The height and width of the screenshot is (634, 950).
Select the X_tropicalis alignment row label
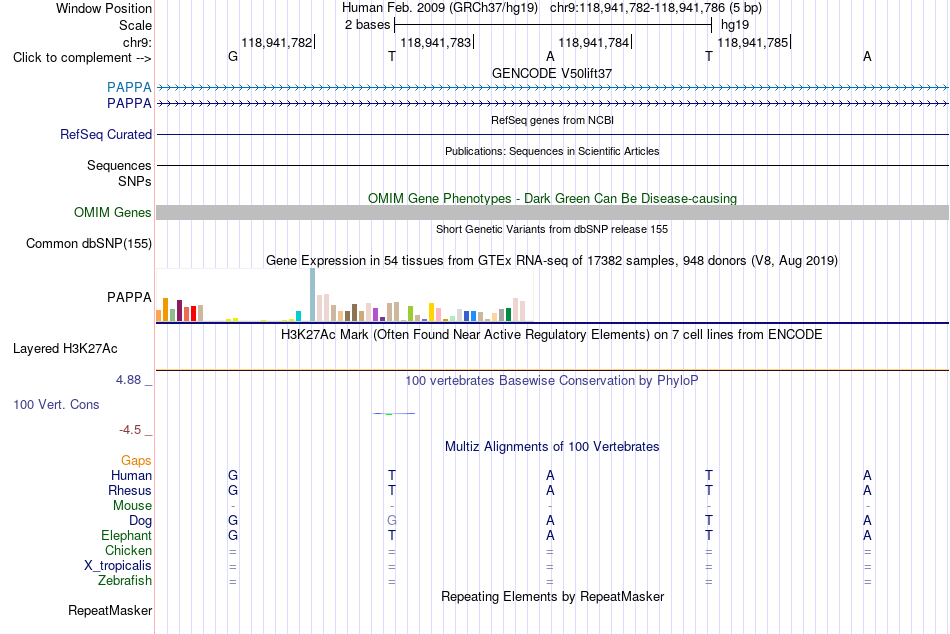[x=118, y=566]
